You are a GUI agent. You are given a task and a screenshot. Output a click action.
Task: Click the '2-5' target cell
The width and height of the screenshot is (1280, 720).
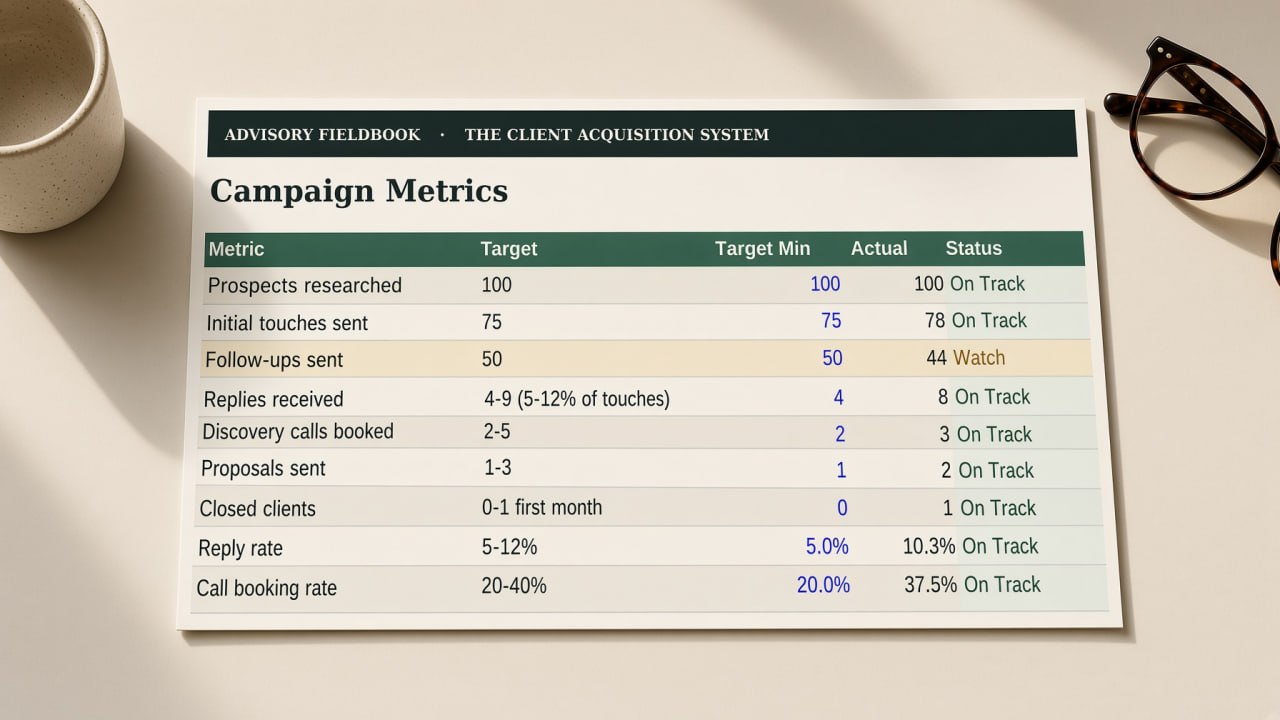(x=498, y=432)
